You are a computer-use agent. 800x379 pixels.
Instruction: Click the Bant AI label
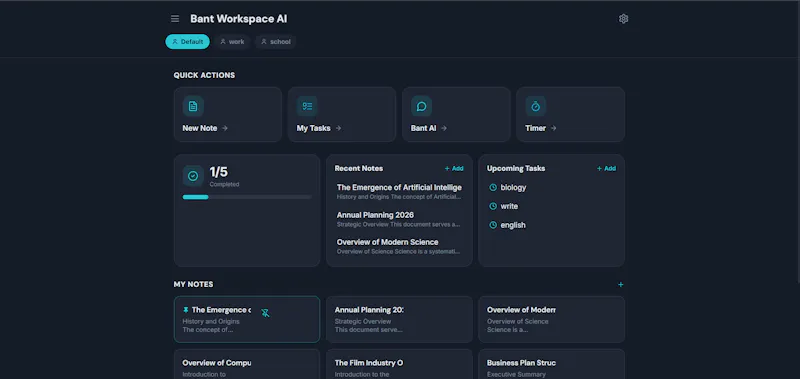[423, 129]
